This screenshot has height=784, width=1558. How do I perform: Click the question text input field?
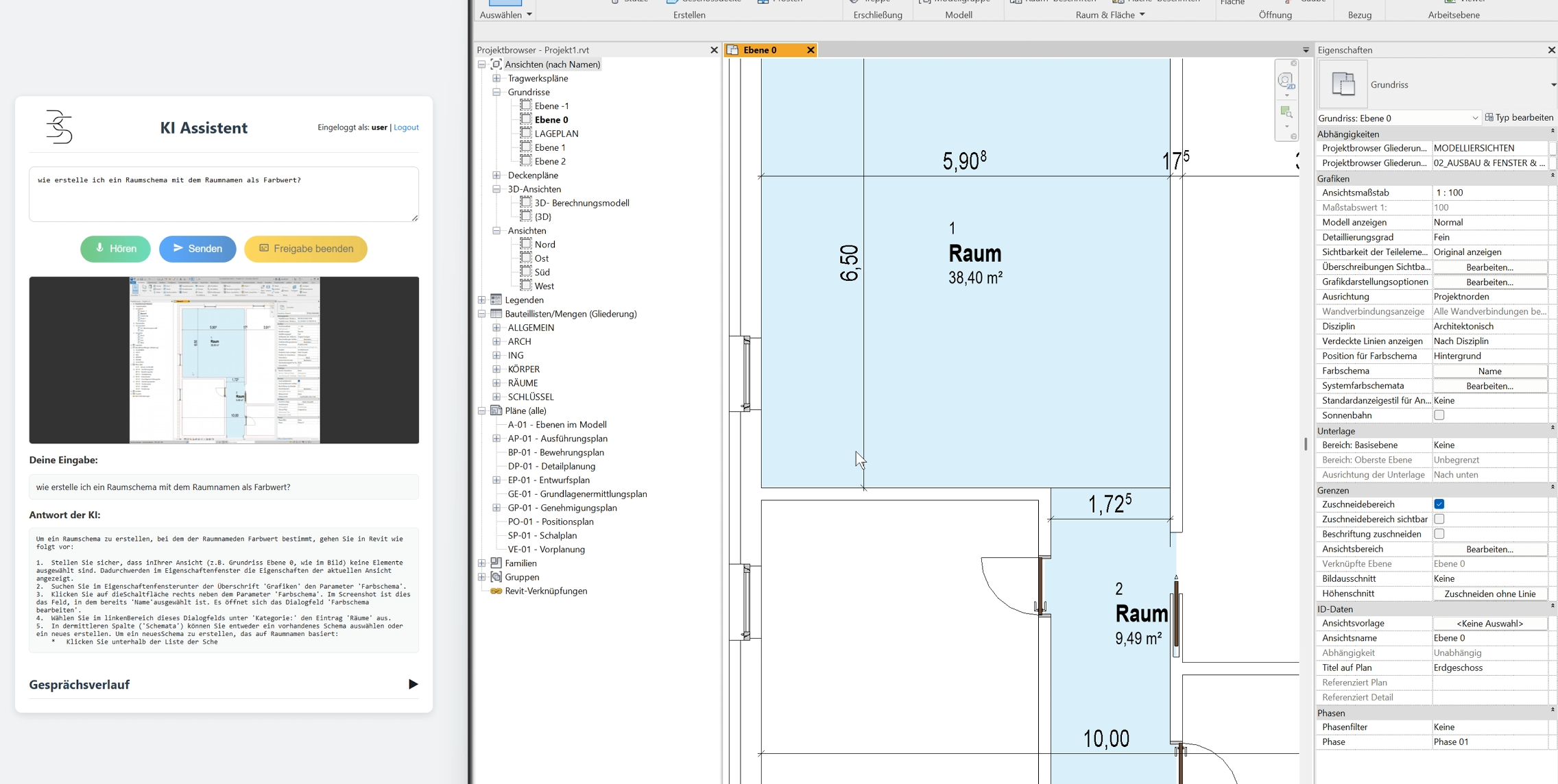224,194
